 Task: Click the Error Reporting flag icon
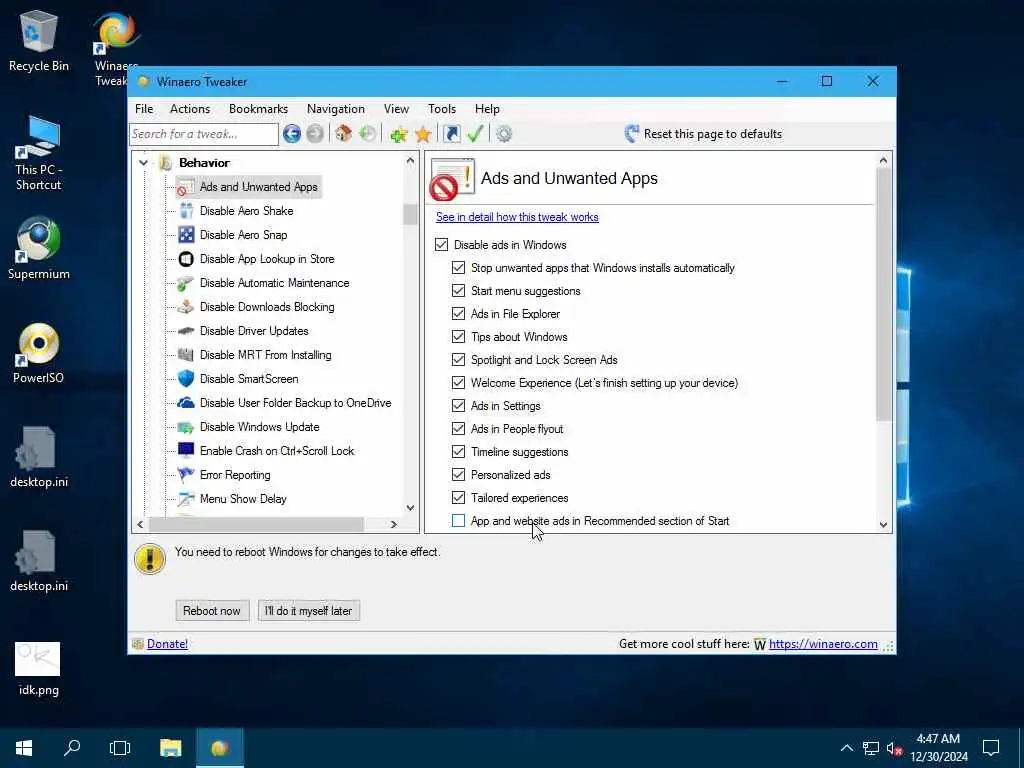click(186, 475)
